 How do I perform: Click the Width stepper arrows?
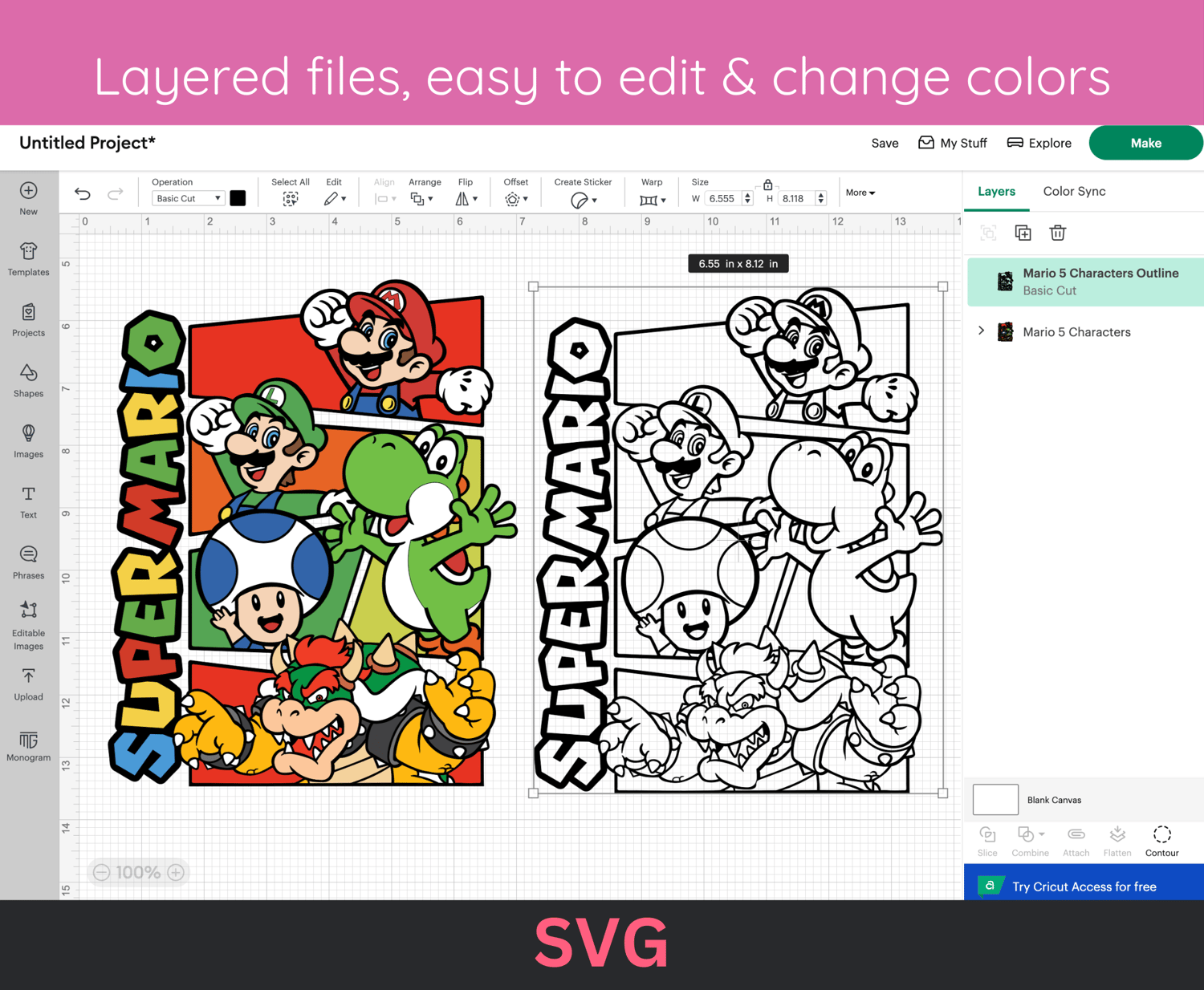(x=747, y=198)
